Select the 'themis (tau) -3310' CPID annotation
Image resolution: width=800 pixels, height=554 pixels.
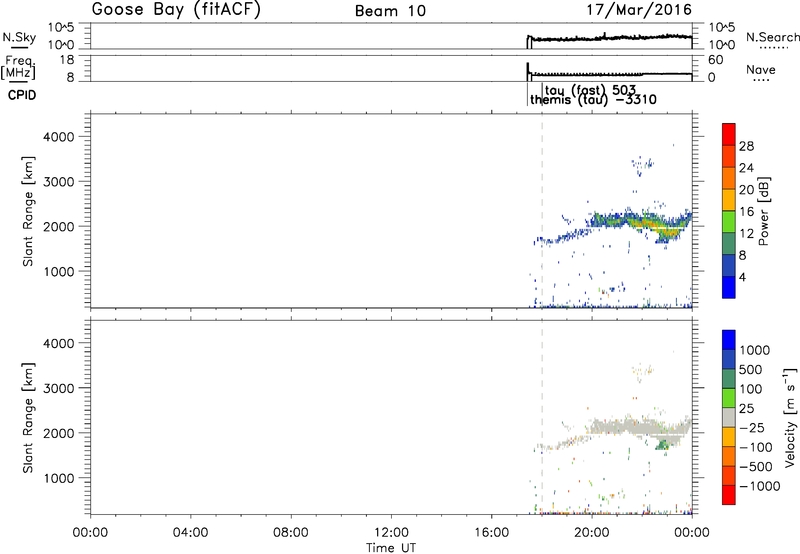click(x=593, y=99)
